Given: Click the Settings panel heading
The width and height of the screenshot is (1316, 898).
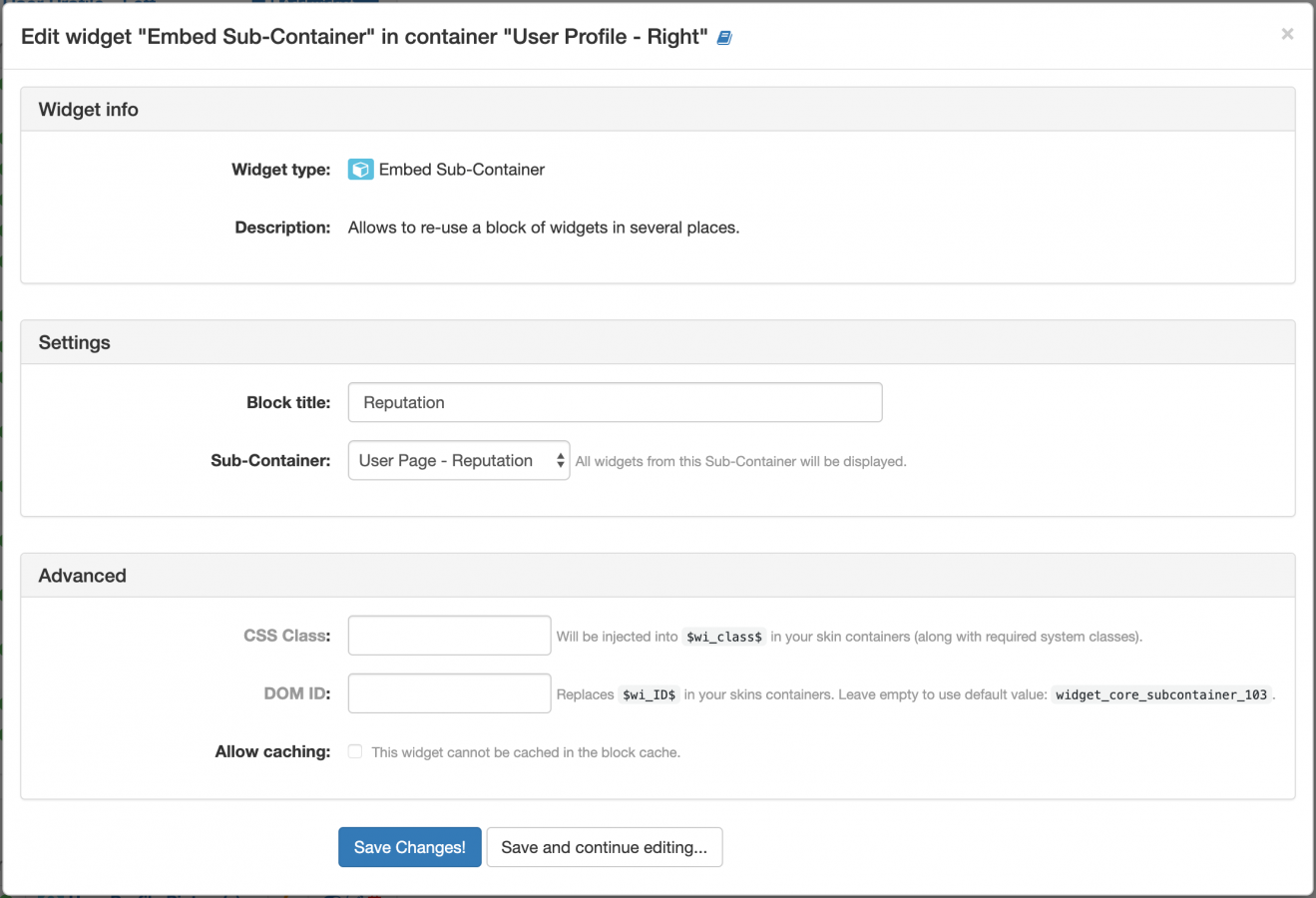Looking at the screenshot, I should 75,342.
